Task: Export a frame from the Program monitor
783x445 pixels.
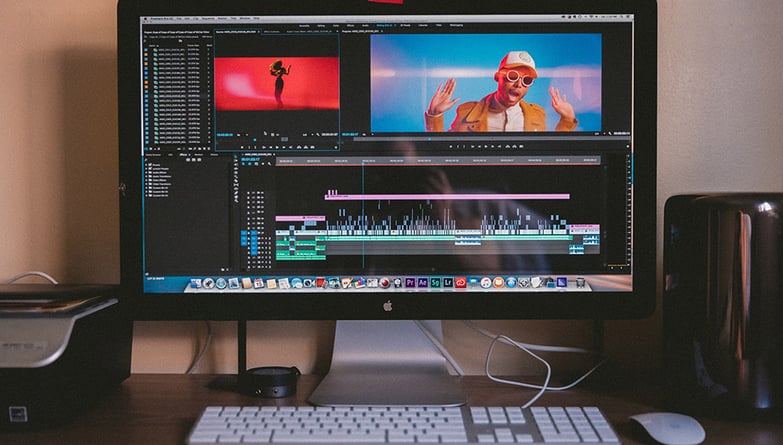Action: click(521, 146)
